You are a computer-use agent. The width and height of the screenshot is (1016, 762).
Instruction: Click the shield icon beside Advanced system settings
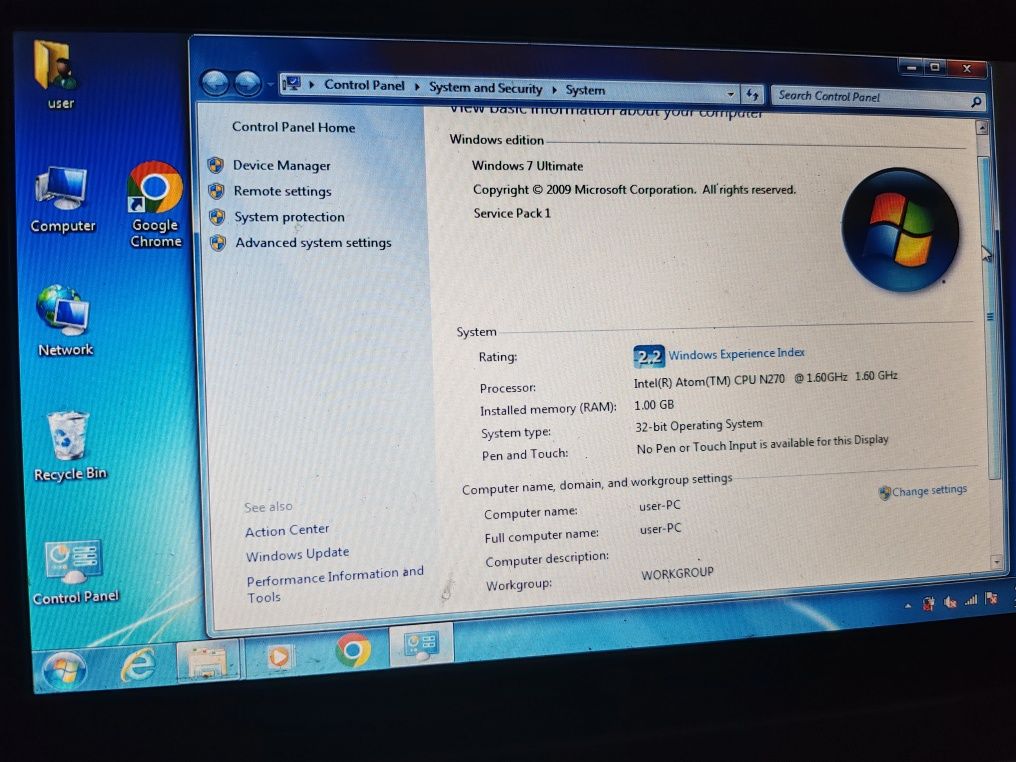coord(218,242)
